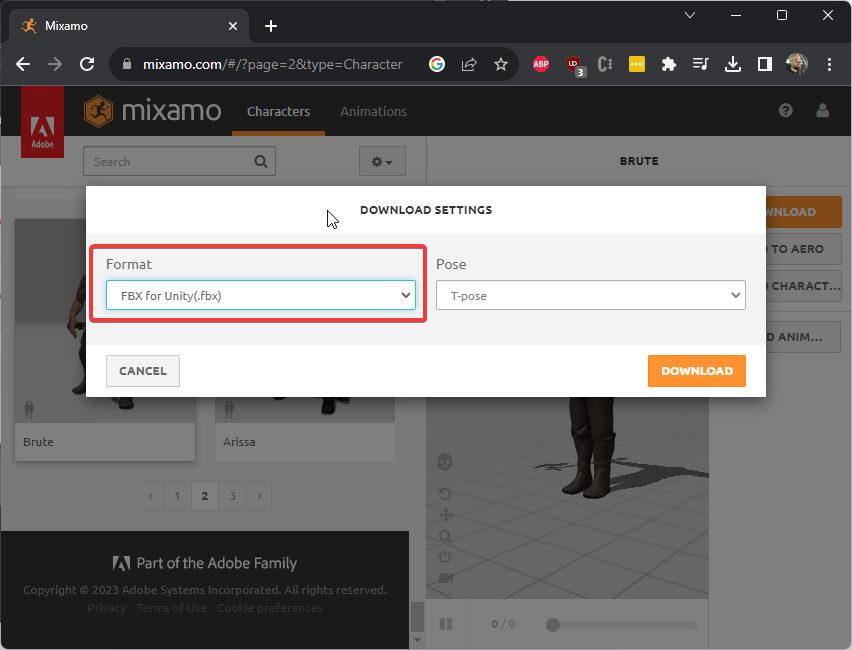Click the orange DOWNLOAD button in the dialog

click(x=697, y=371)
